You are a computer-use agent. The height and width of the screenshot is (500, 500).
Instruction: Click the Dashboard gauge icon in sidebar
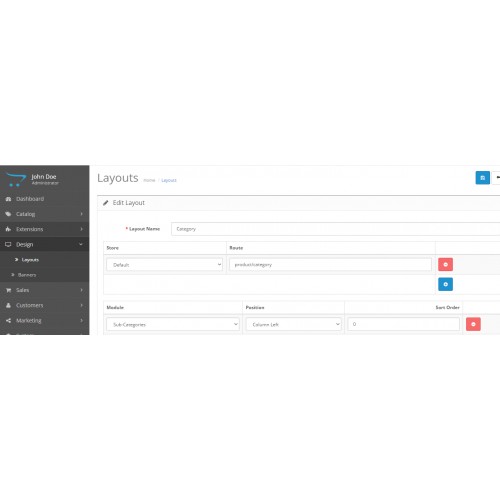[8, 199]
